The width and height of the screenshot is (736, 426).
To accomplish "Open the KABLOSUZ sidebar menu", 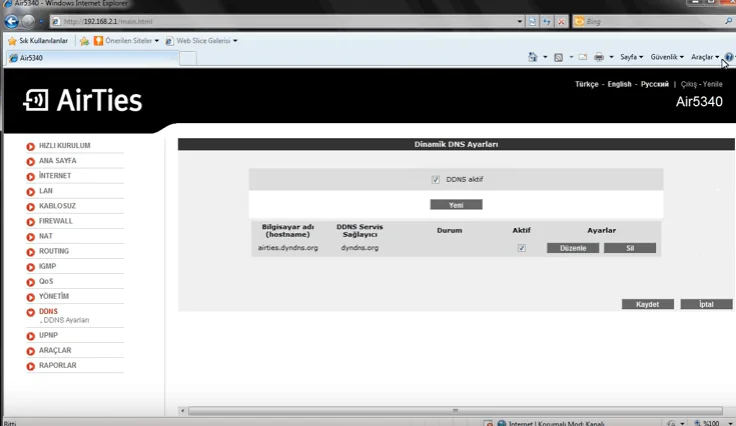I will [57, 206].
